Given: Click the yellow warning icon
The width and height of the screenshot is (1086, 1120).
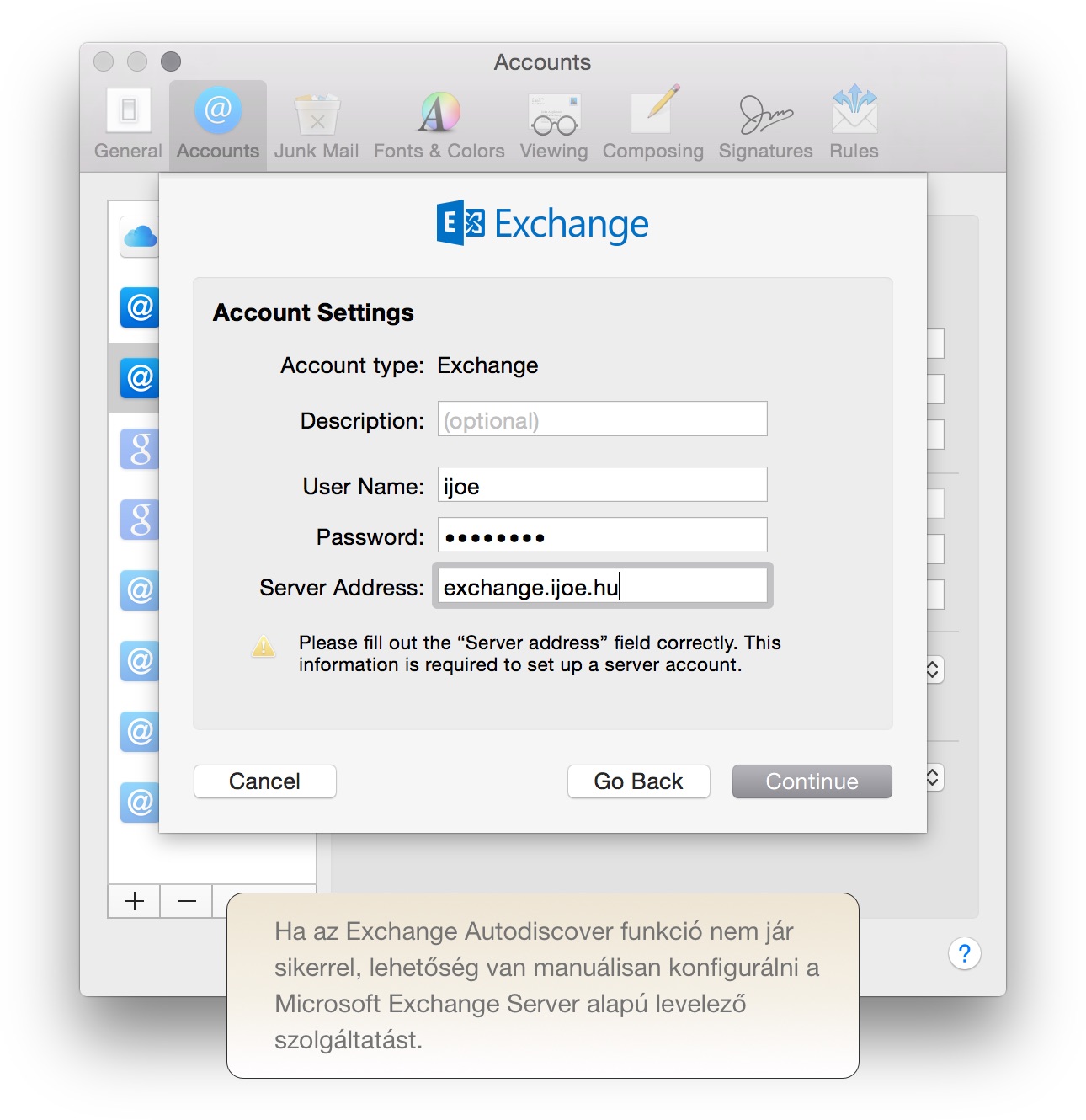Looking at the screenshot, I should pyautogui.click(x=264, y=647).
